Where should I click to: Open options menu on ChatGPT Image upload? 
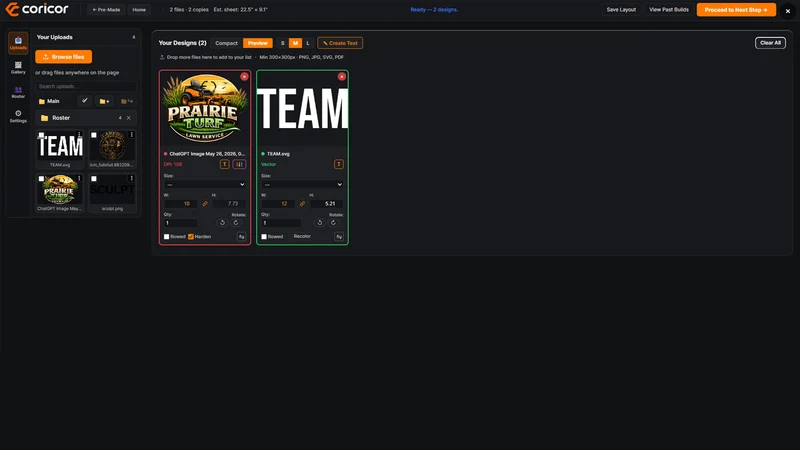point(79,179)
